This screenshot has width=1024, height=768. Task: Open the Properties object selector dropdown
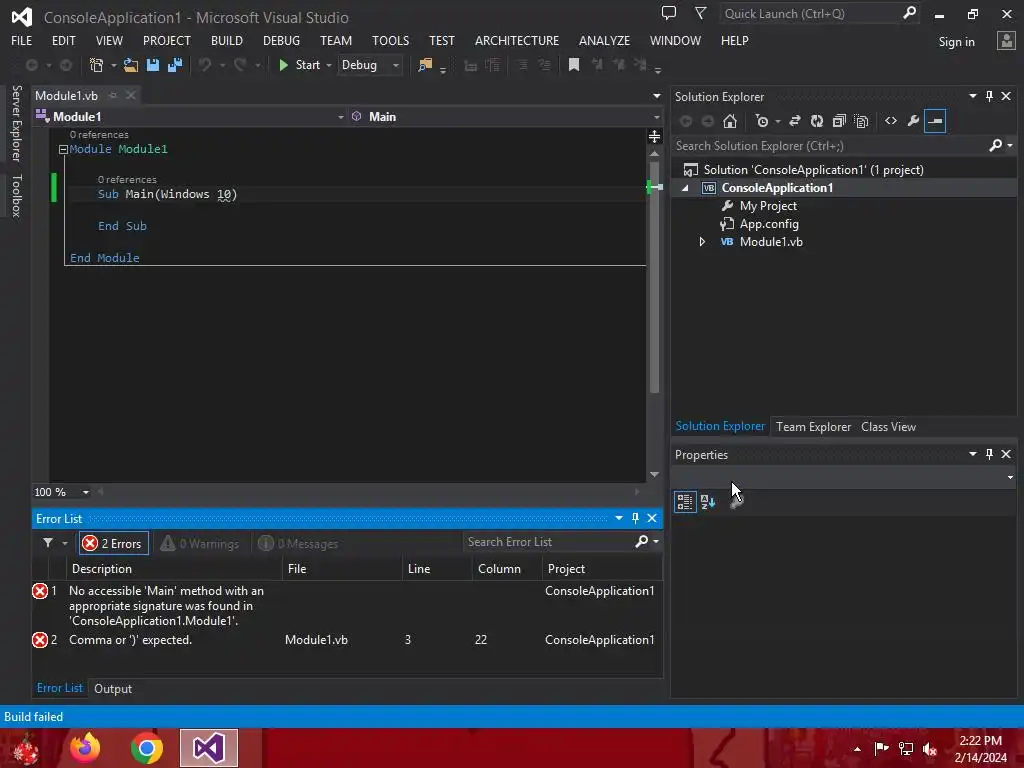(x=1010, y=477)
